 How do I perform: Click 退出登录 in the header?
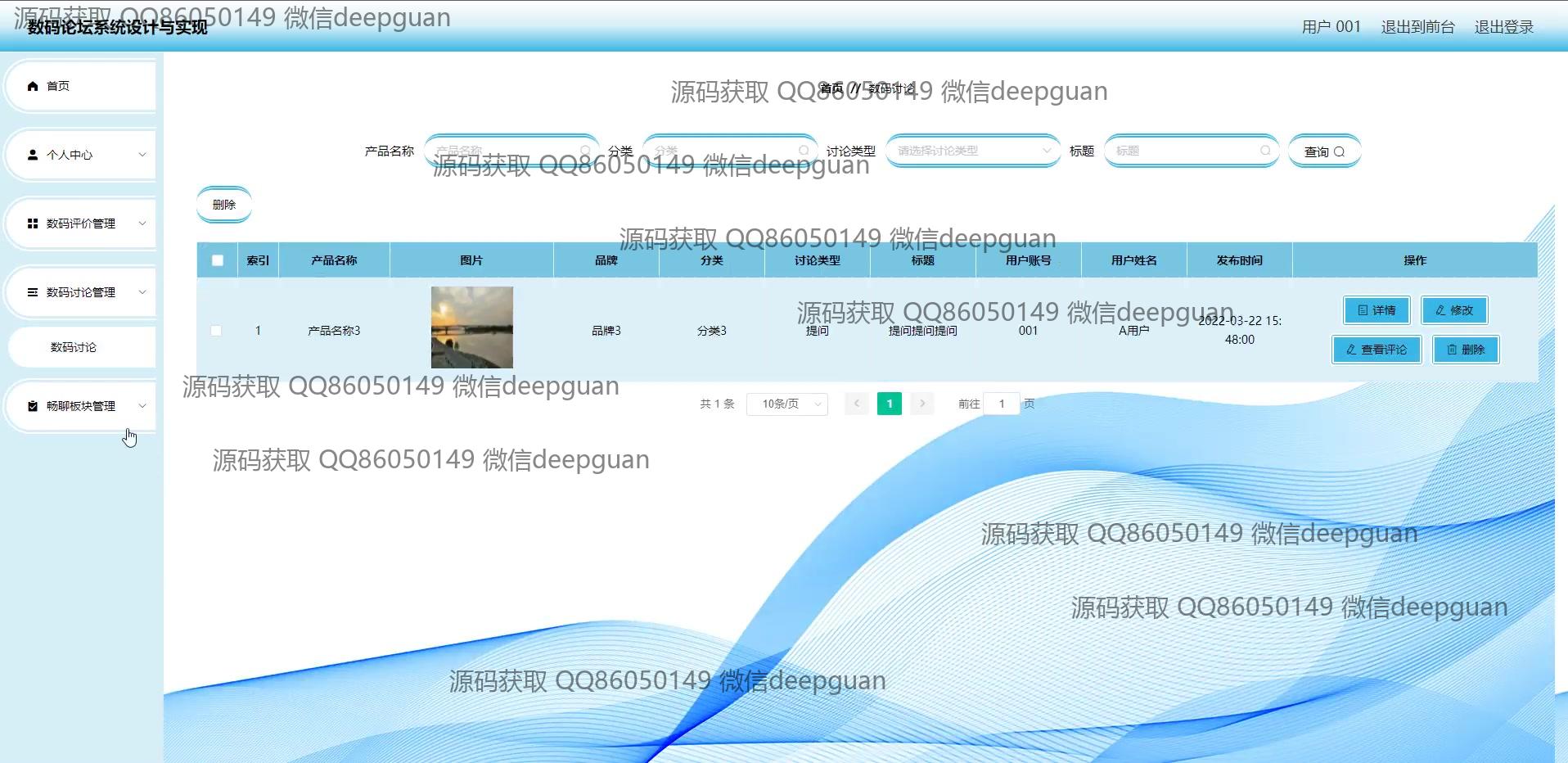(1503, 27)
